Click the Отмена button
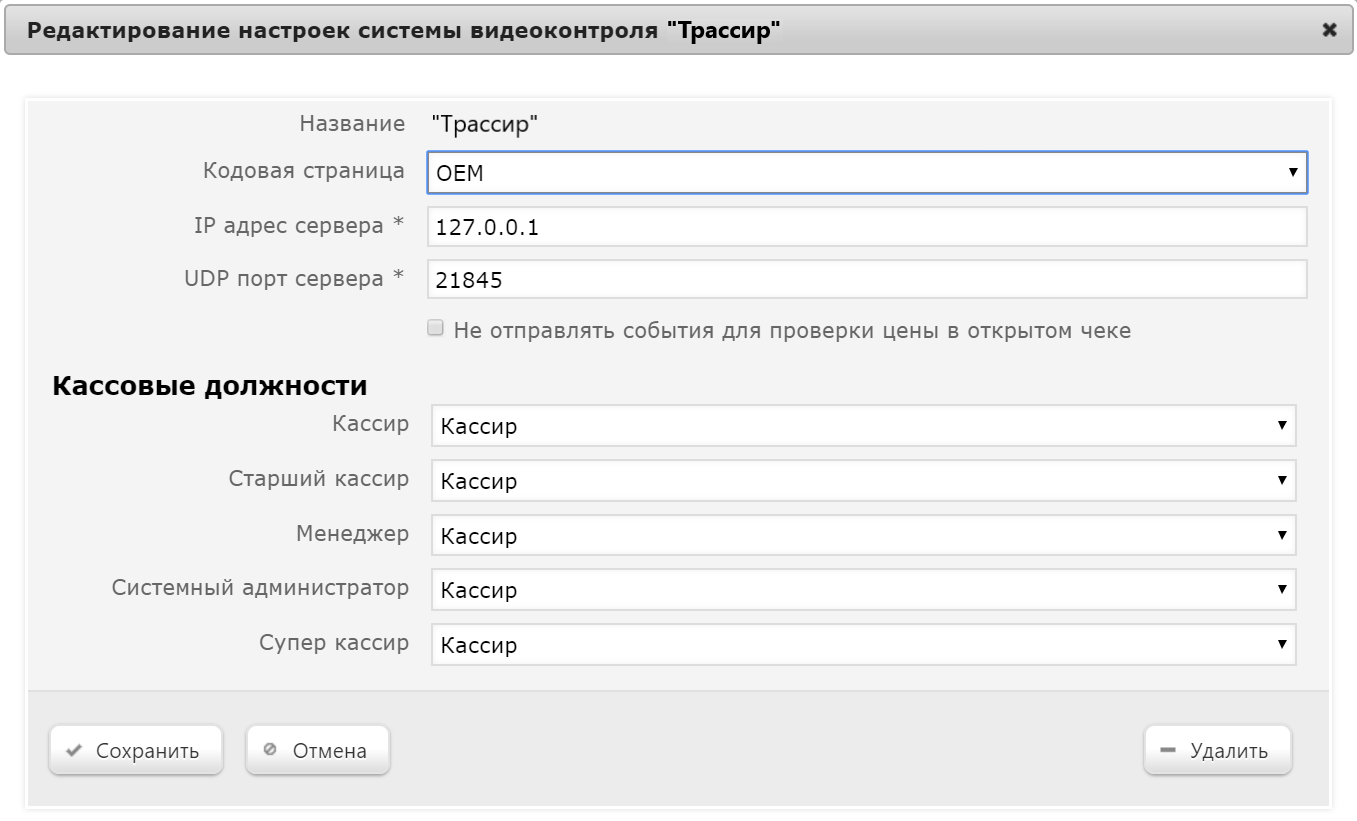The height and width of the screenshot is (821, 1357). 317,750
